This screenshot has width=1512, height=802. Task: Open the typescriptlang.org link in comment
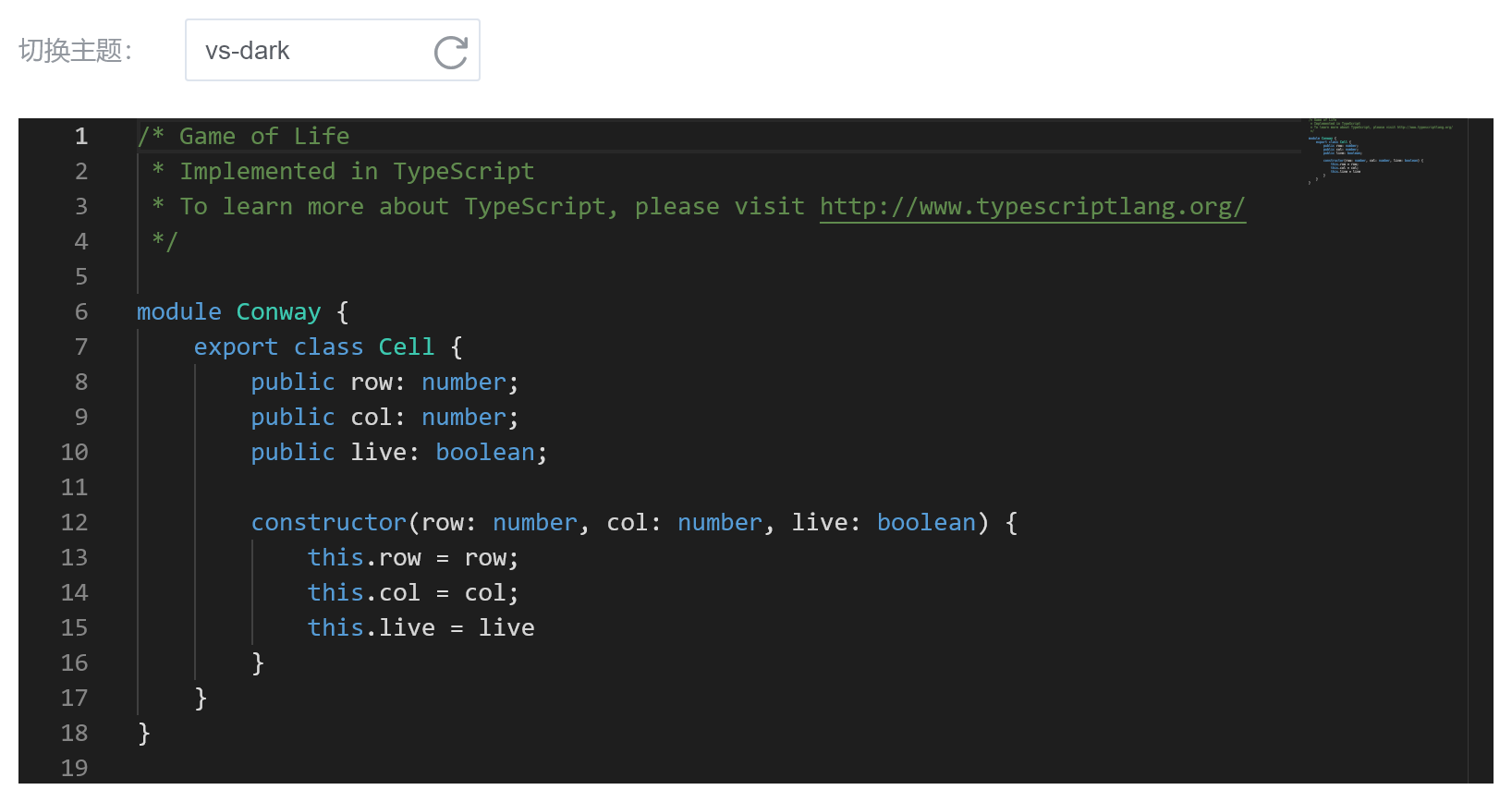1032,207
